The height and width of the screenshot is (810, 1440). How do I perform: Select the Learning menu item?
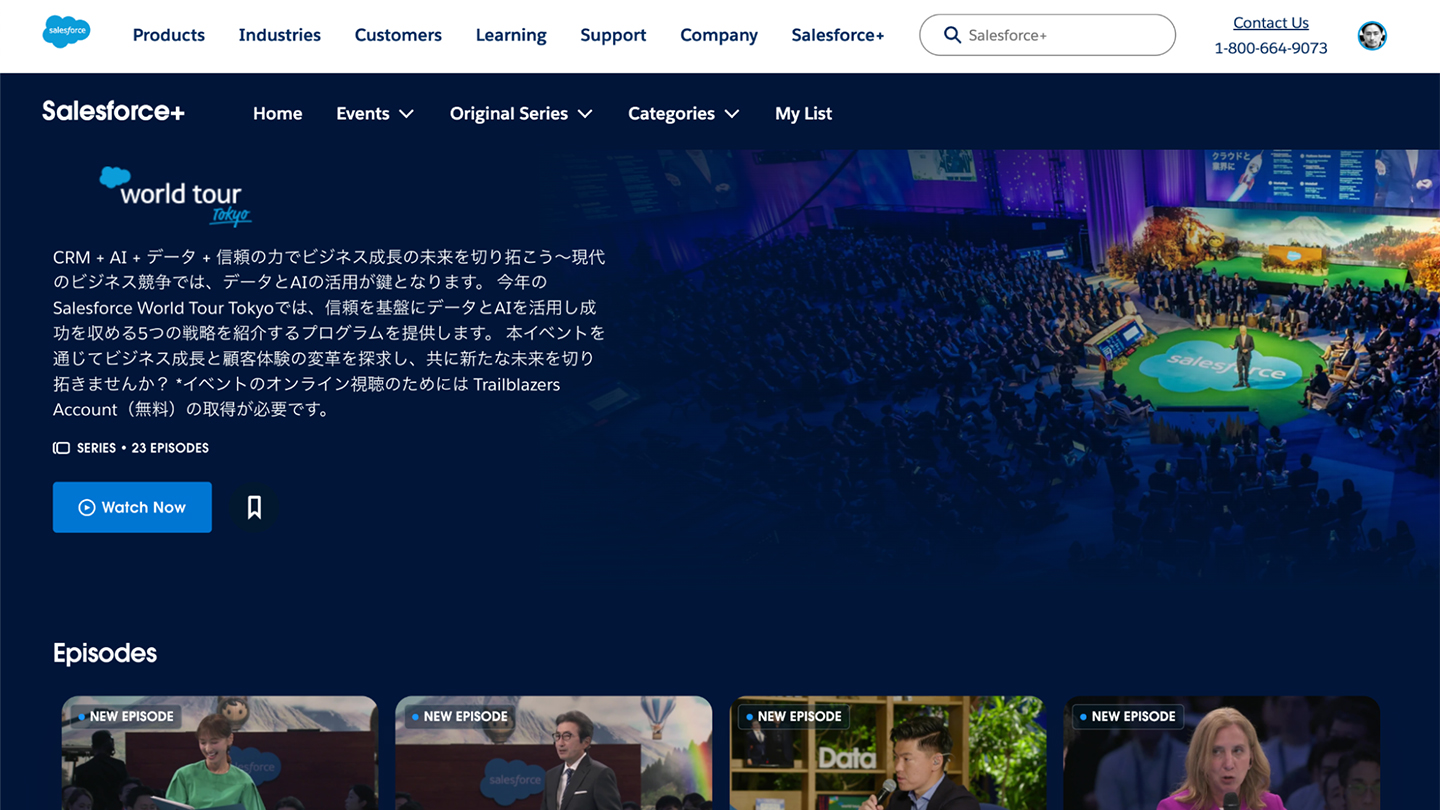510,35
